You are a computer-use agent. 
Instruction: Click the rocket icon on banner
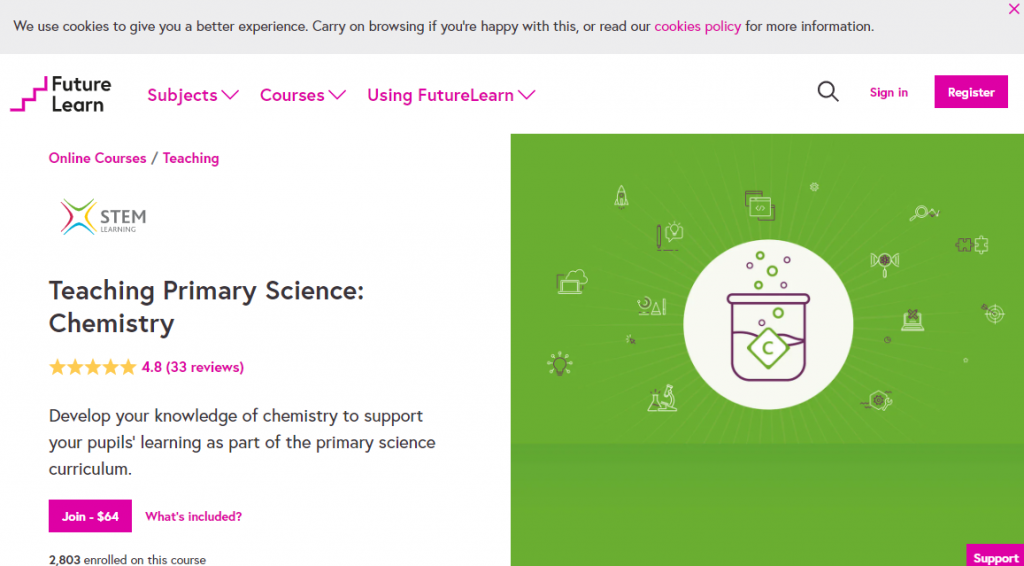(x=621, y=195)
